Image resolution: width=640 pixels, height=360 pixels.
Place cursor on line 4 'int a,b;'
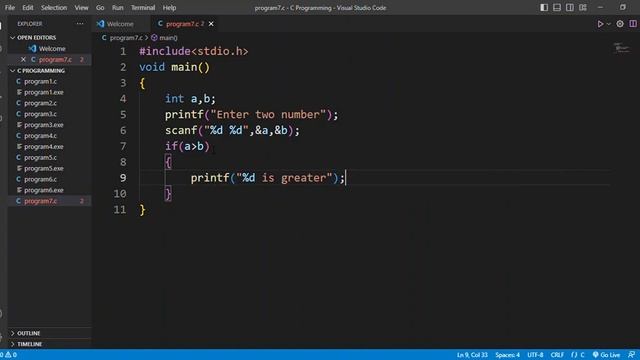click(190, 99)
